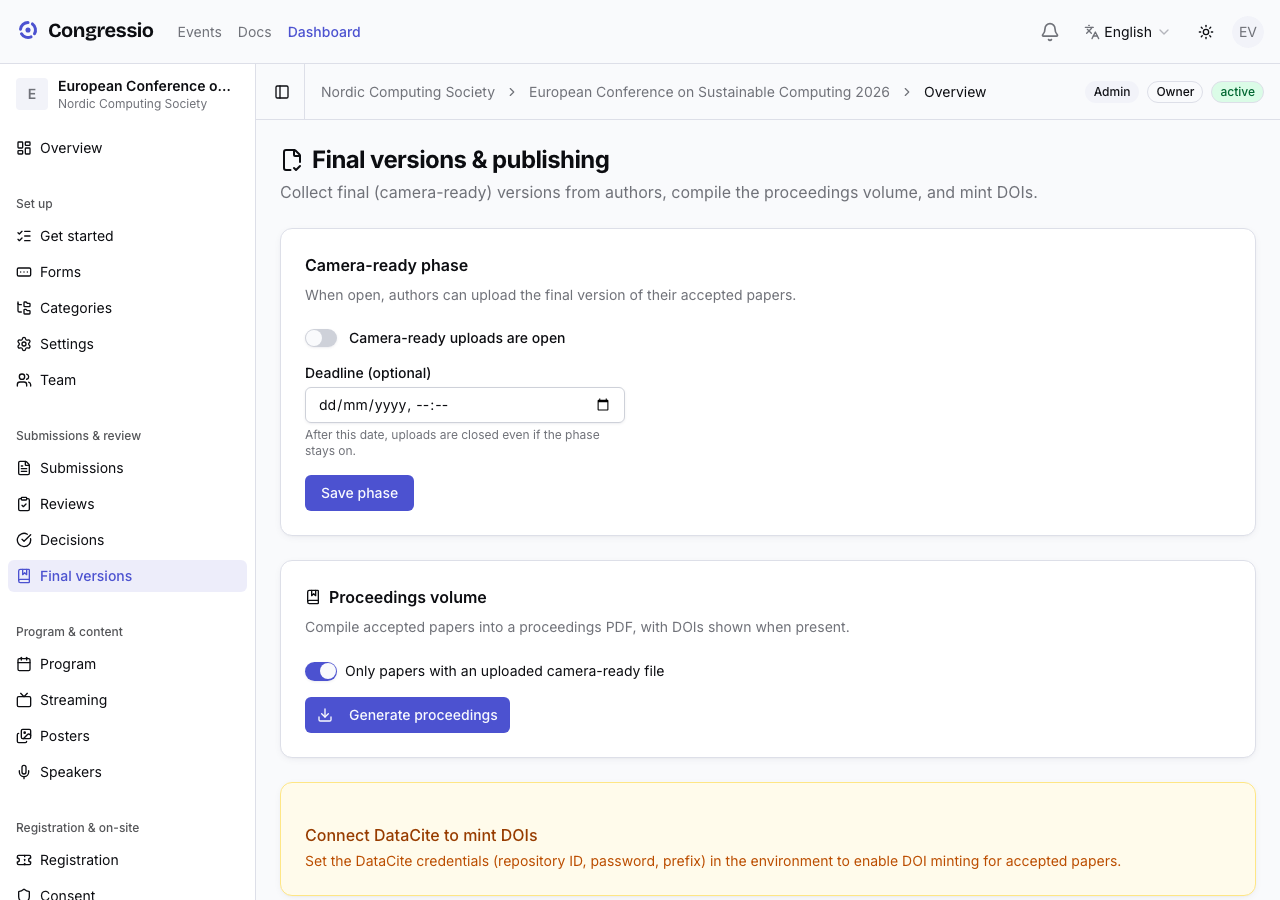1280x900 pixels.
Task: Open European Conference on Sustainable Computing 2026 breadcrumb
Action: pyautogui.click(x=709, y=92)
